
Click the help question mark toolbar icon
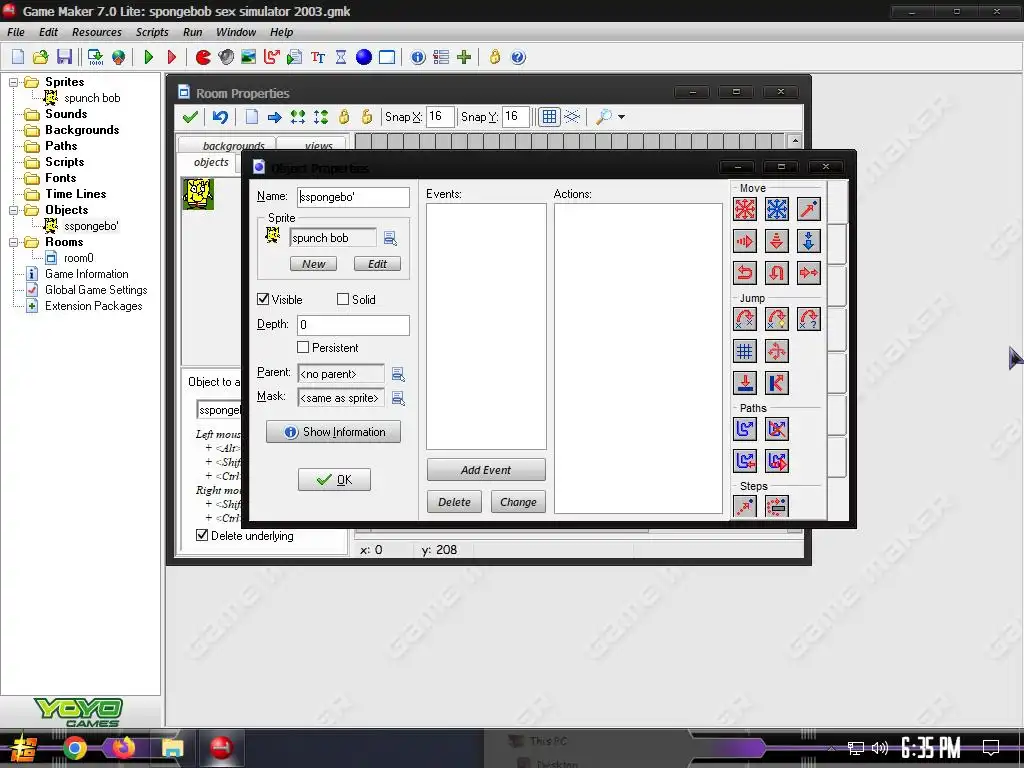tap(518, 57)
